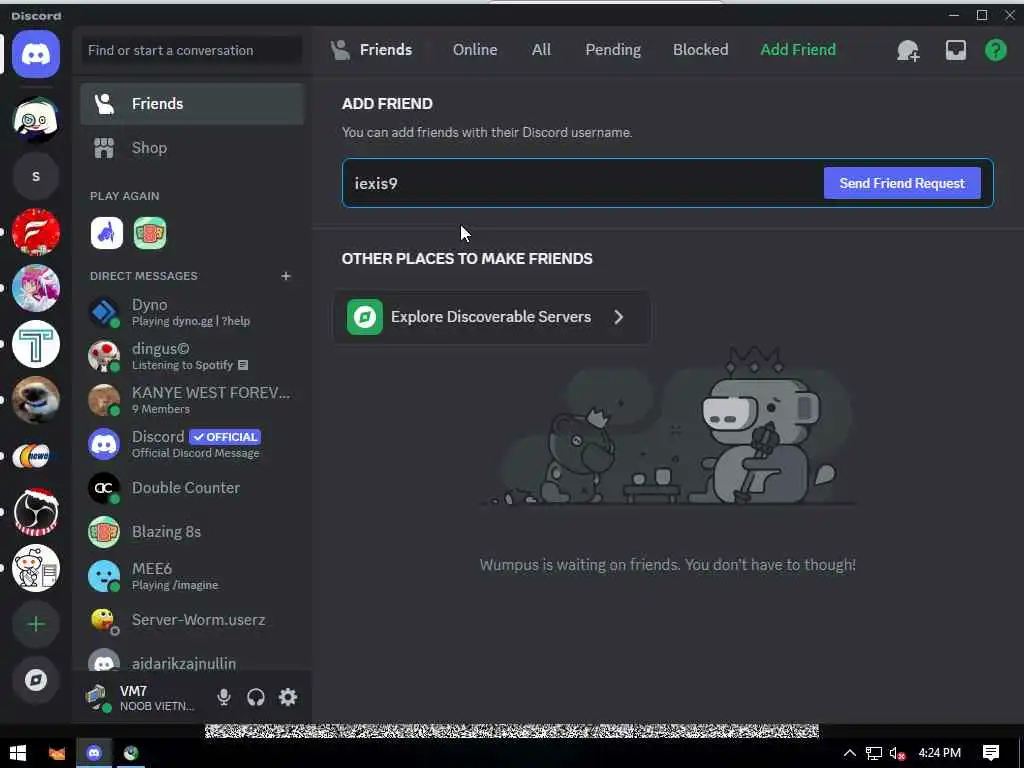Open the green Help question mark icon
This screenshot has width=1024, height=768.
pyautogui.click(x=995, y=50)
